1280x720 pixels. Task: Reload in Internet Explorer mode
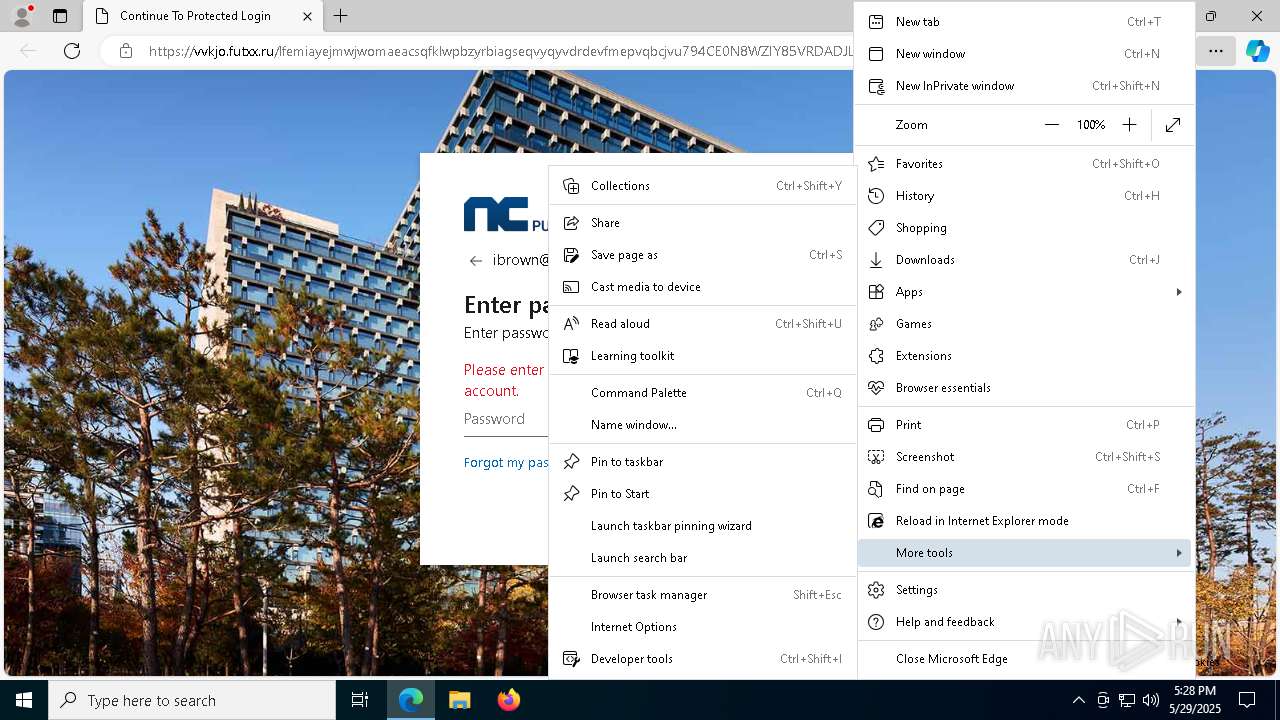1026,521
